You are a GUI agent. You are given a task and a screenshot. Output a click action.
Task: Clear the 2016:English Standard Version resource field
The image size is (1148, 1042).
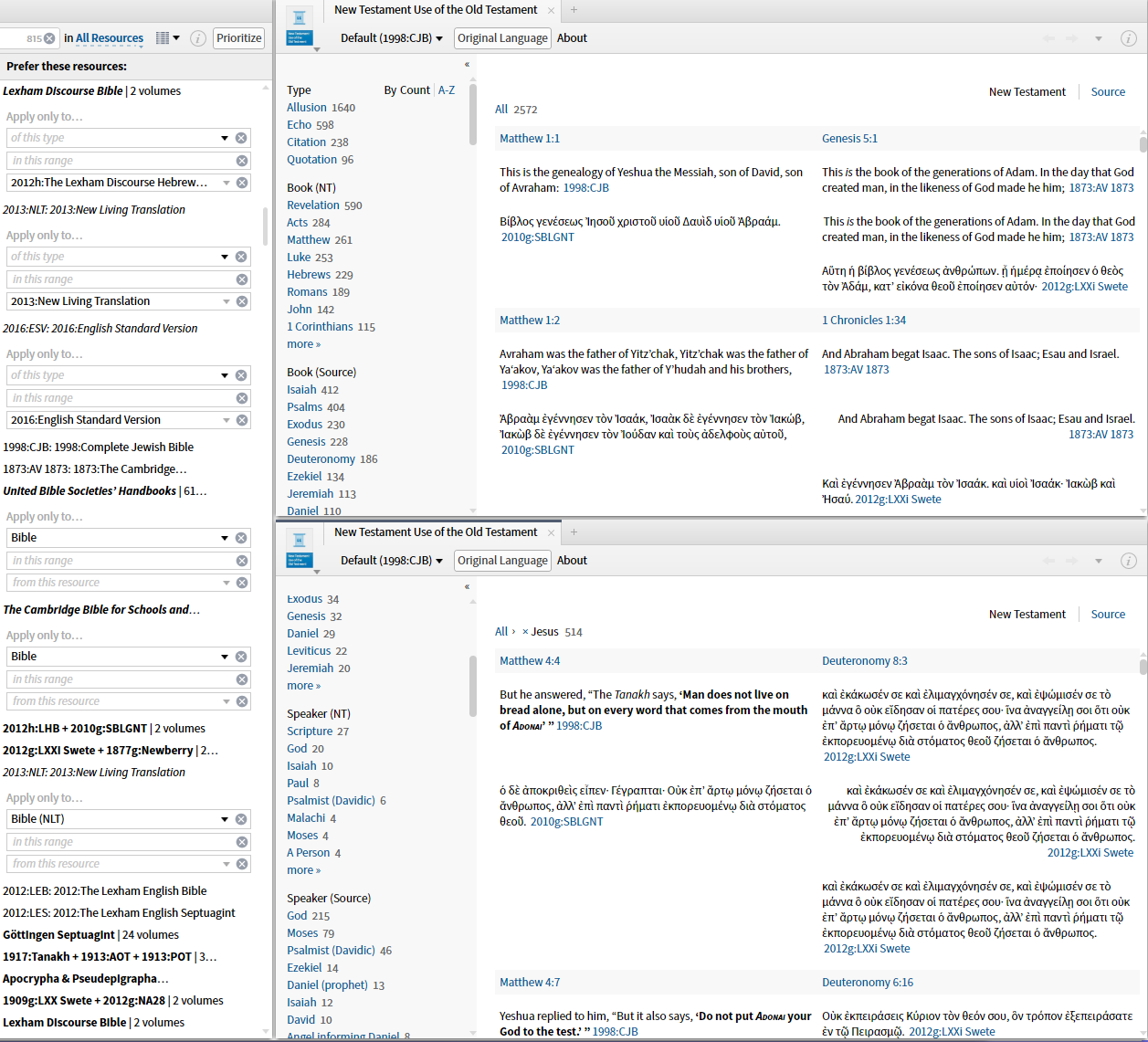click(x=242, y=420)
